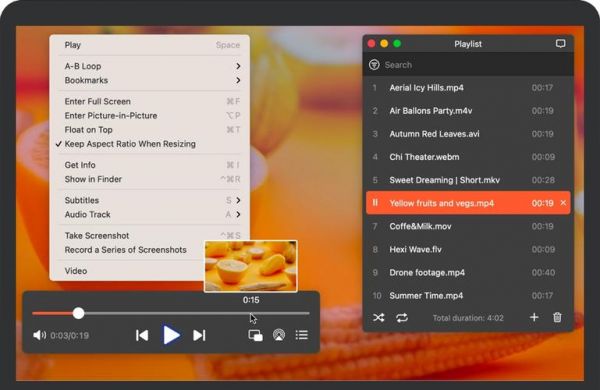Shuffle the playlist

[x=379, y=318]
